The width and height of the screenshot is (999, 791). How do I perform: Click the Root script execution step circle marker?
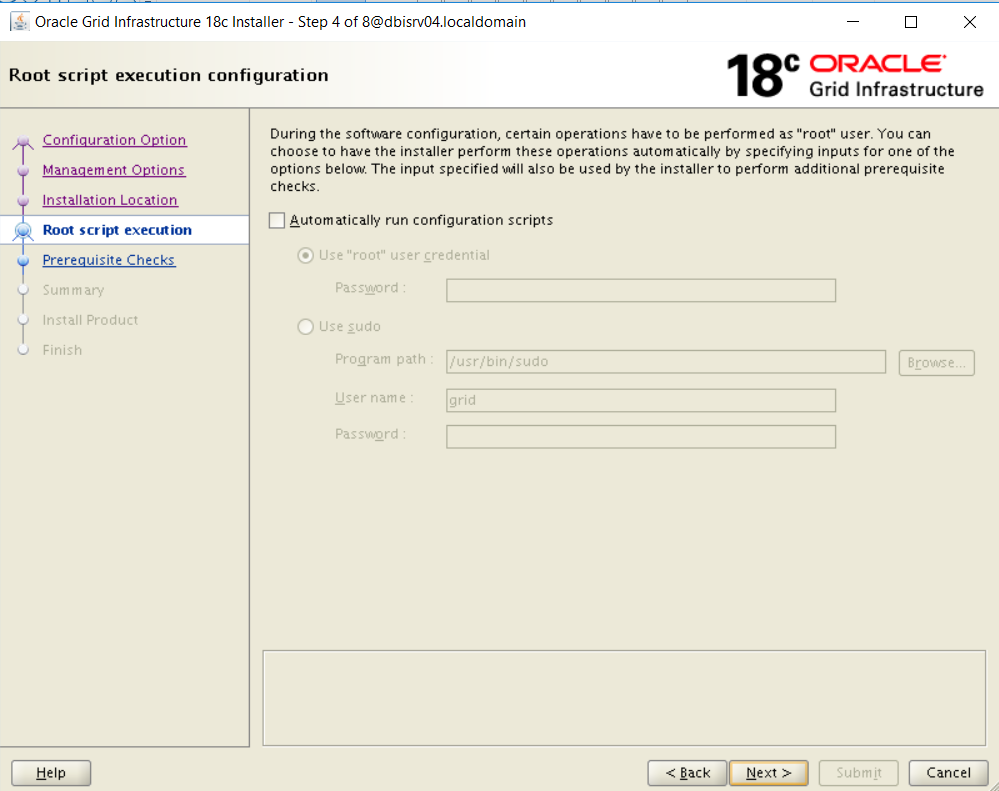(x=24, y=231)
